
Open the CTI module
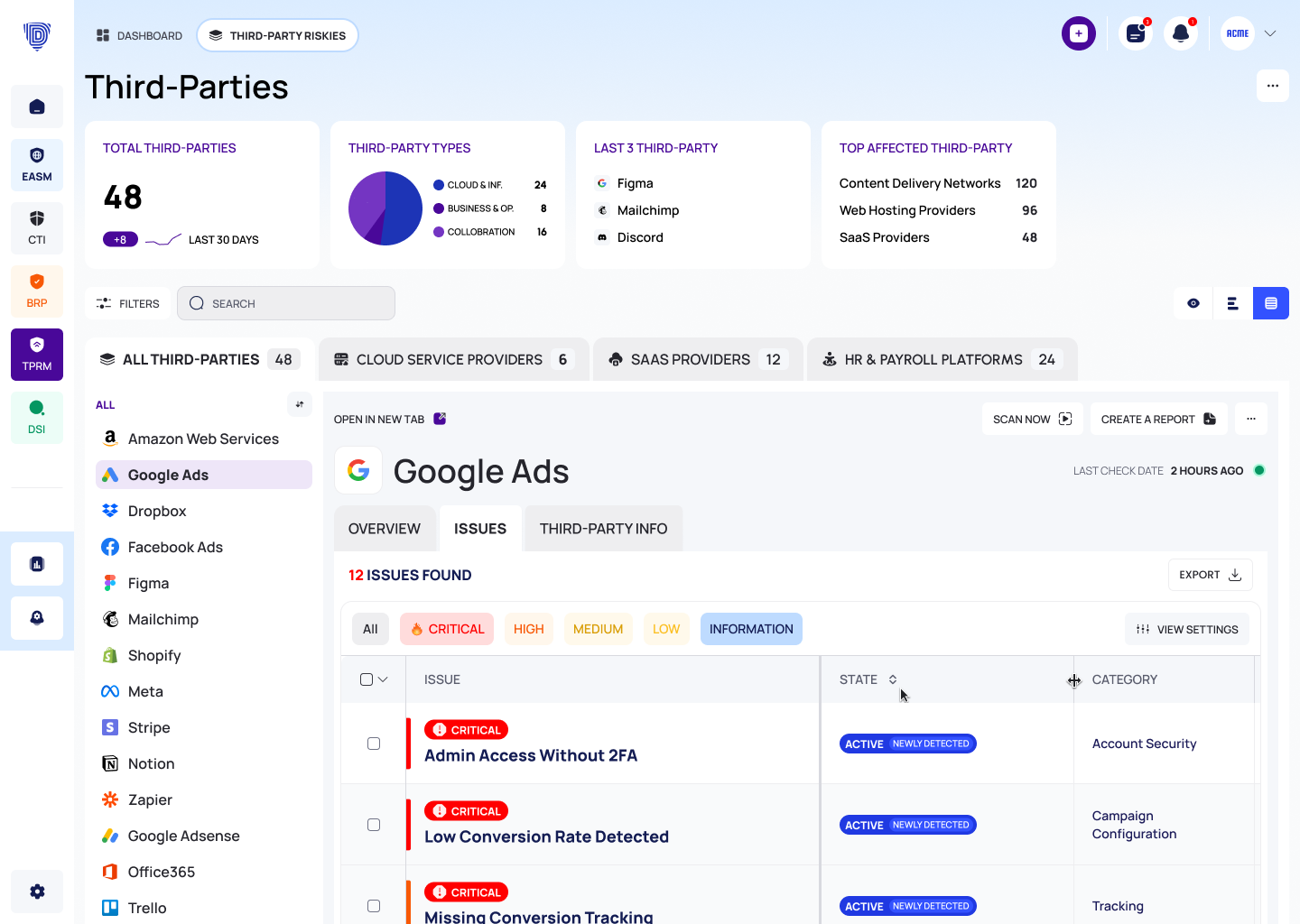(37, 228)
